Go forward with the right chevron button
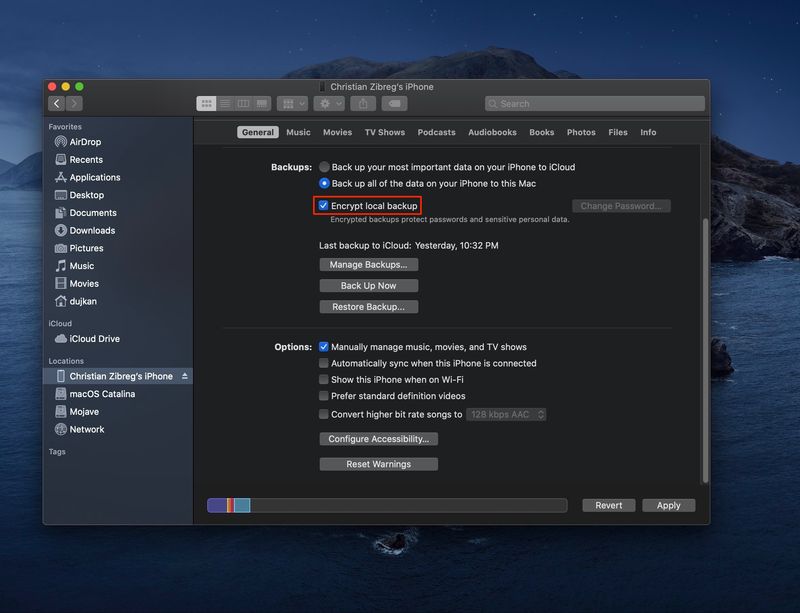 click(74, 104)
